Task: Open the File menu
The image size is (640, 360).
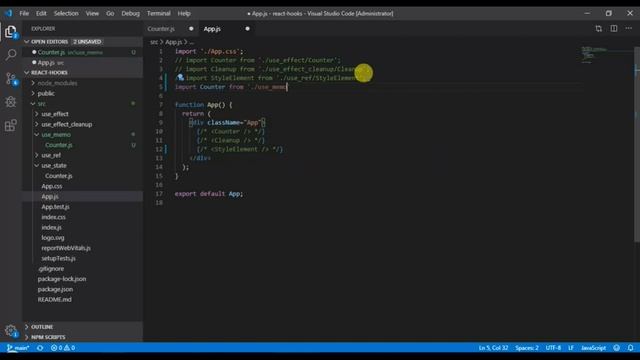Action: pyautogui.click(x=24, y=13)
